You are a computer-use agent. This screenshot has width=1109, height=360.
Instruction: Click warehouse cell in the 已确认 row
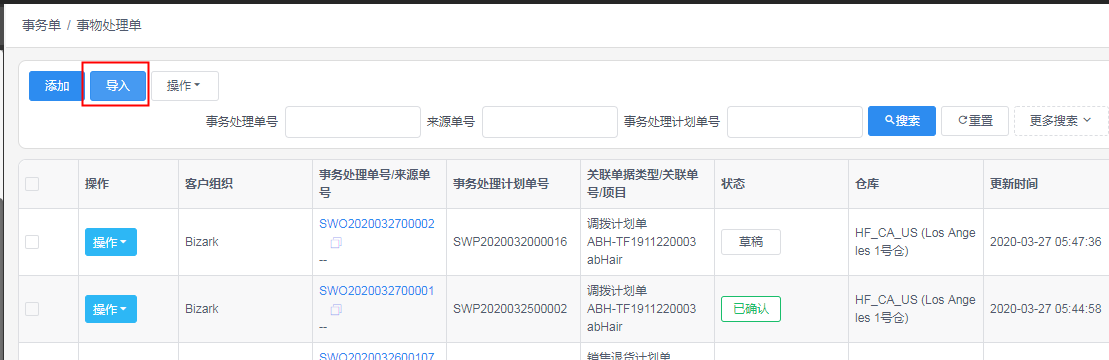[915, 309]
